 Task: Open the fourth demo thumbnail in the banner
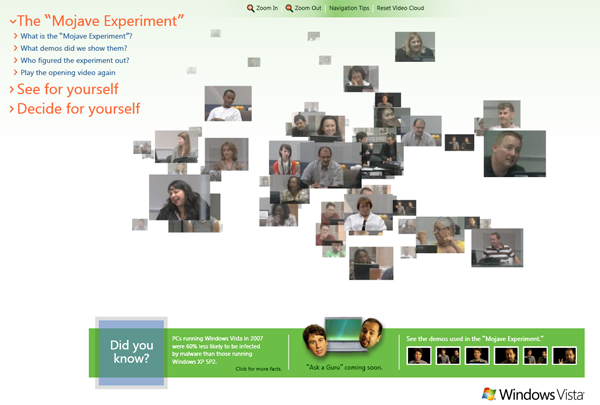point(506,356)
